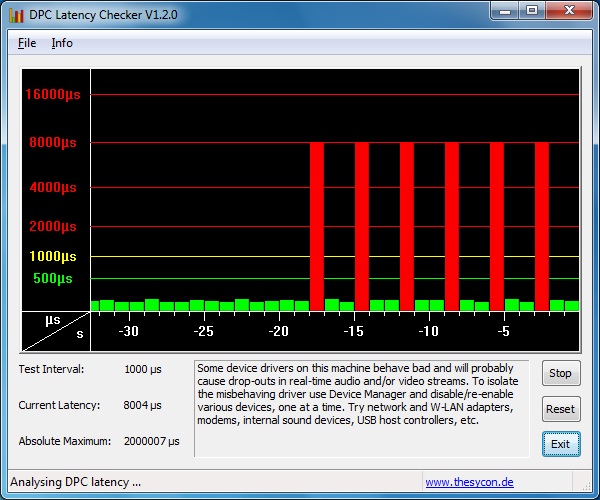Click the green 500µs threshold label
Image resolution: width=600 pixels, height=500 pixels.
click(x=52, y=278)
